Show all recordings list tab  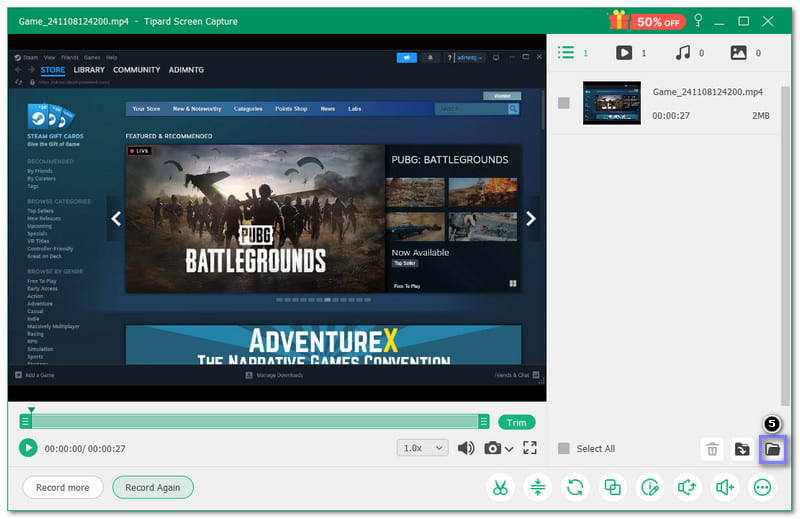(x=566, y=53)
